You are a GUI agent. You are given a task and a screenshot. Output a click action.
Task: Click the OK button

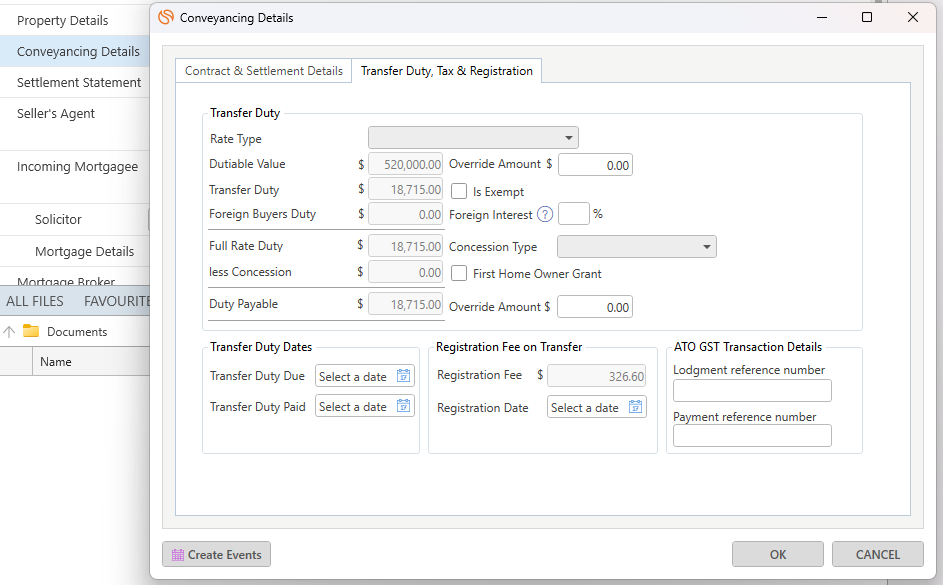pos(778,554)
